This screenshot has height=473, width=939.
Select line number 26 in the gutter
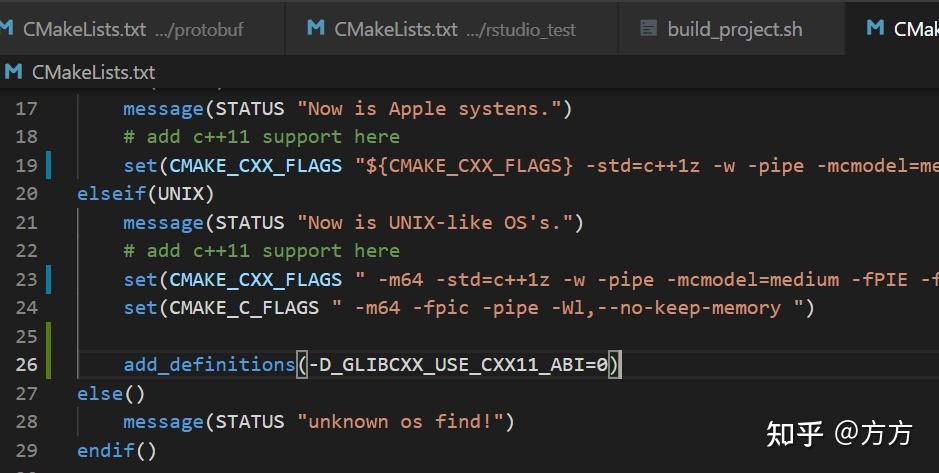[27, 365]
